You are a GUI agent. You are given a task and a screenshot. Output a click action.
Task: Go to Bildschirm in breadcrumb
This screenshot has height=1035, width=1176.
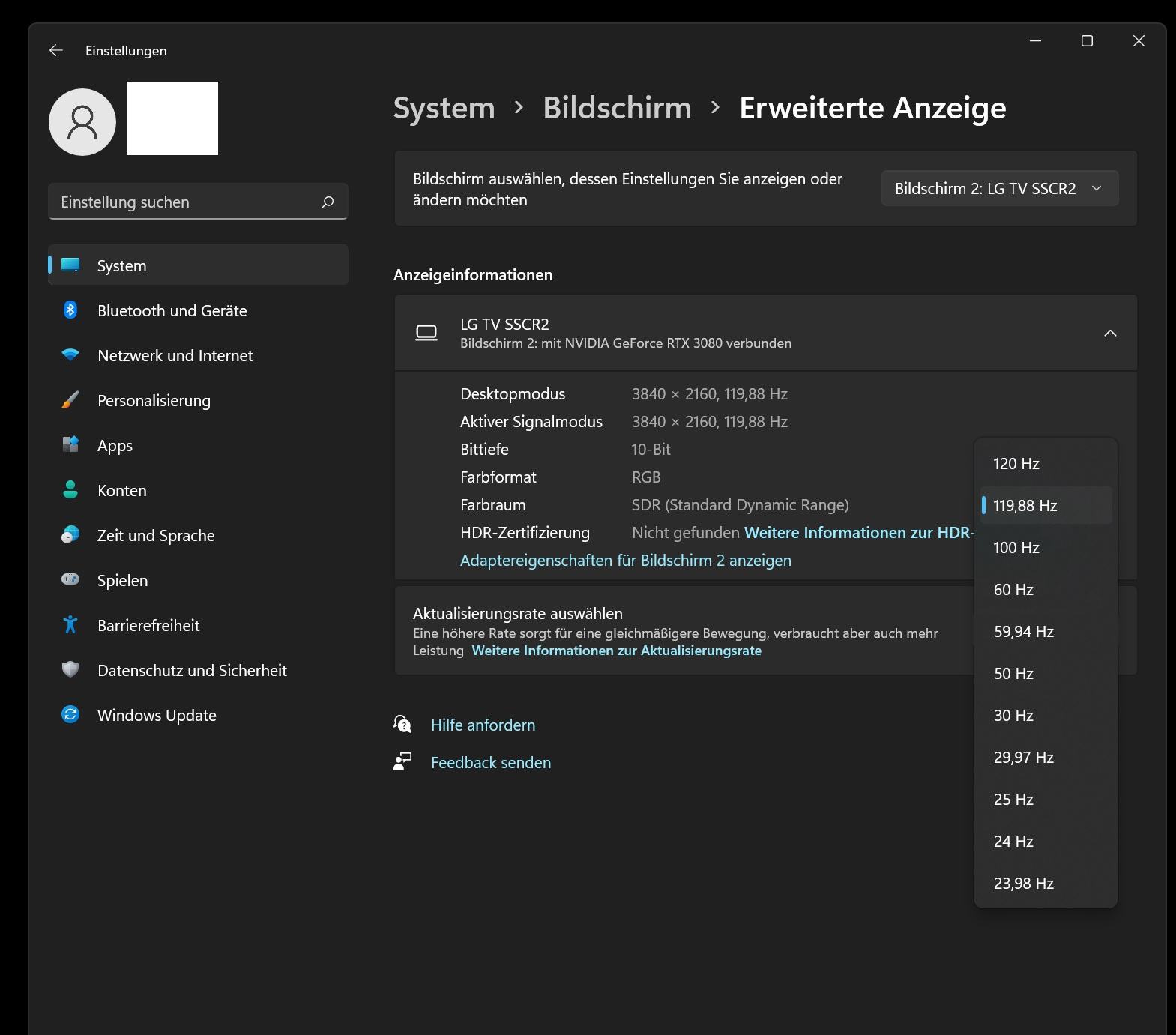coord(617,108)
